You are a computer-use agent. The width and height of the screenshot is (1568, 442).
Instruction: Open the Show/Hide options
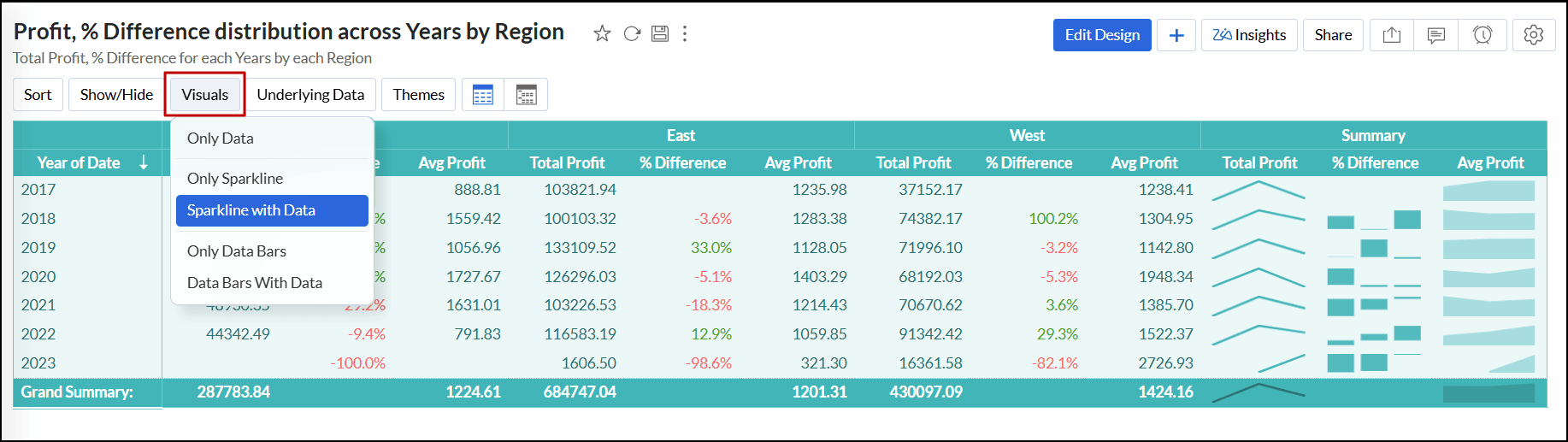coord(116,95)
